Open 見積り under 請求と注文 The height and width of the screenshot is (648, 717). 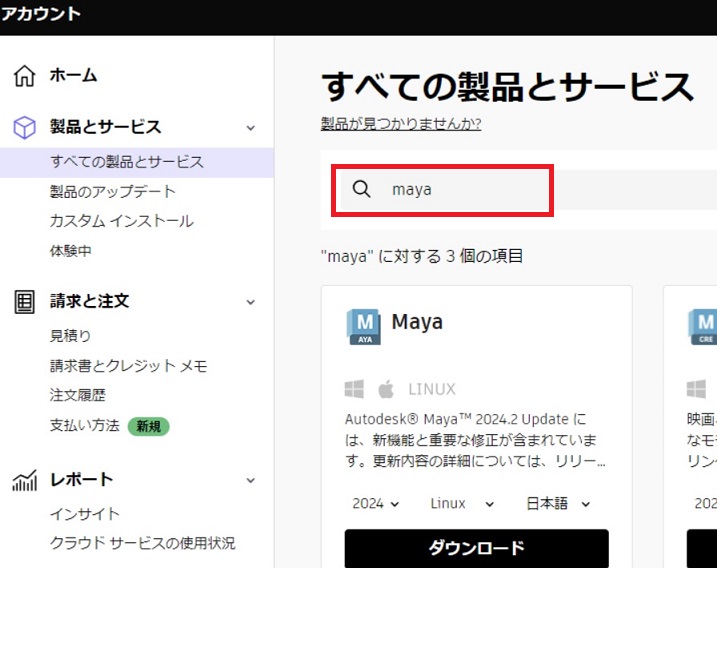pos(70,336)
